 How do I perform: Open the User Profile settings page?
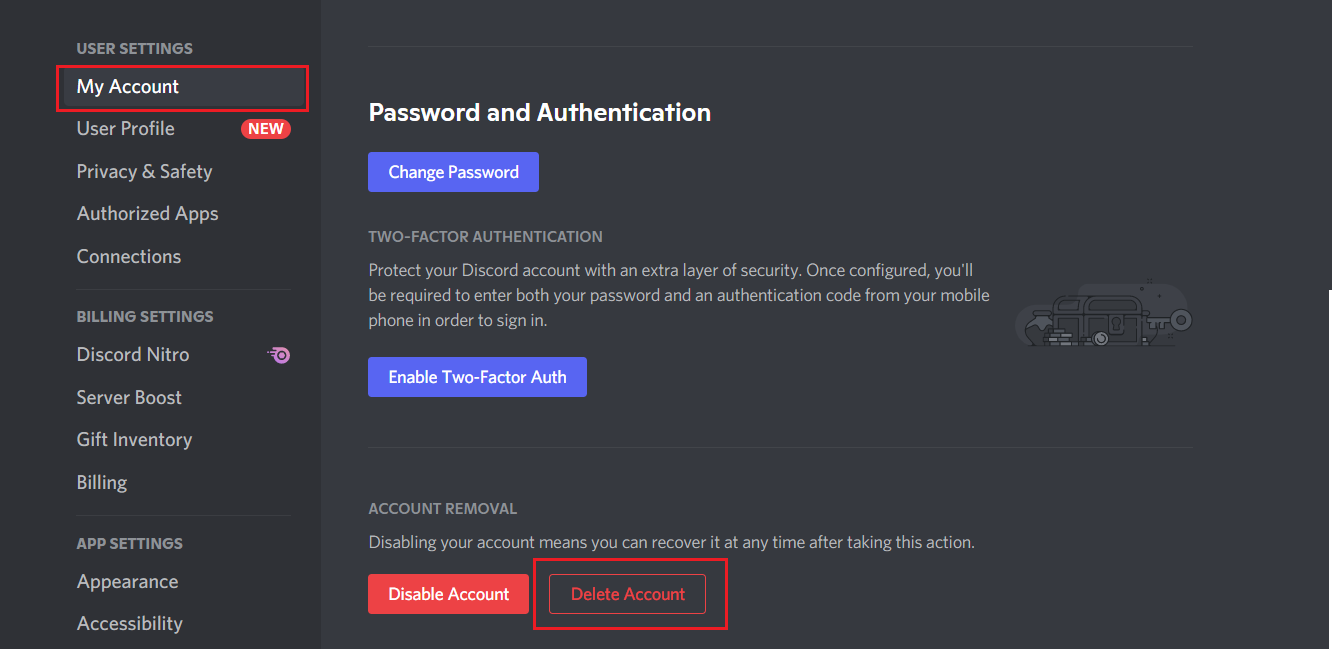click(125, 128)
